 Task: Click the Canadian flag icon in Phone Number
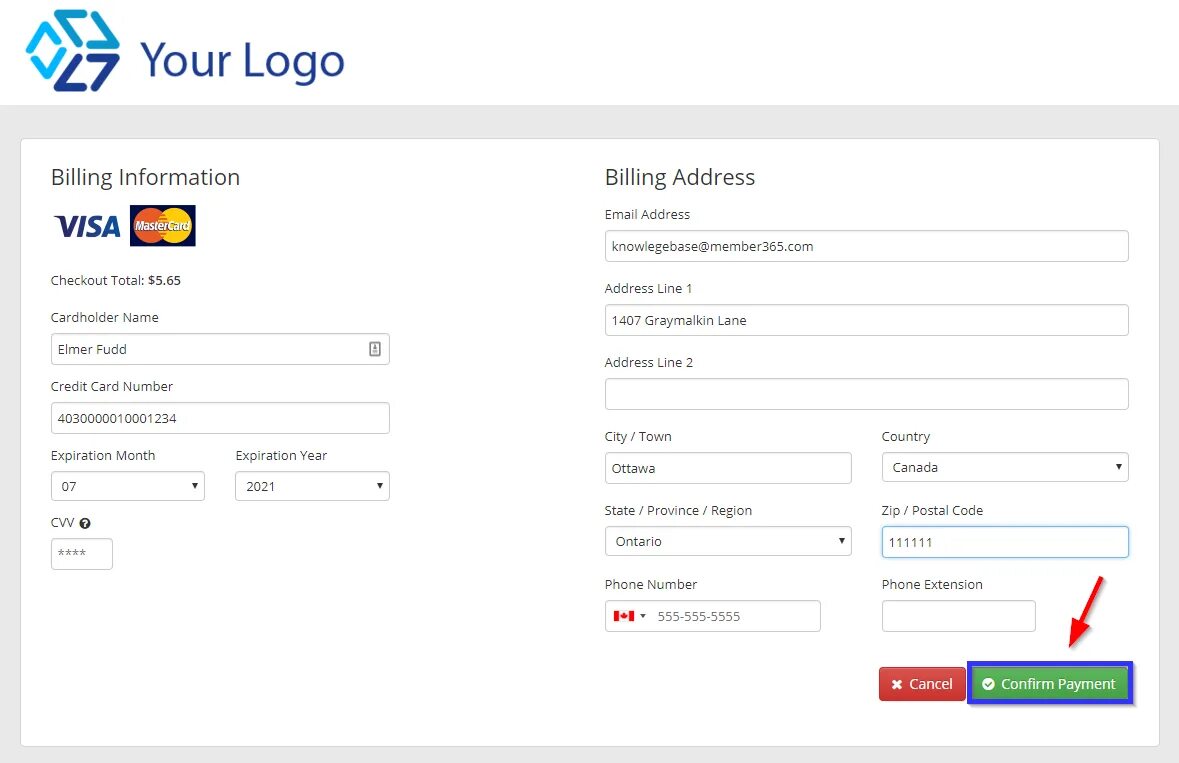623,616
